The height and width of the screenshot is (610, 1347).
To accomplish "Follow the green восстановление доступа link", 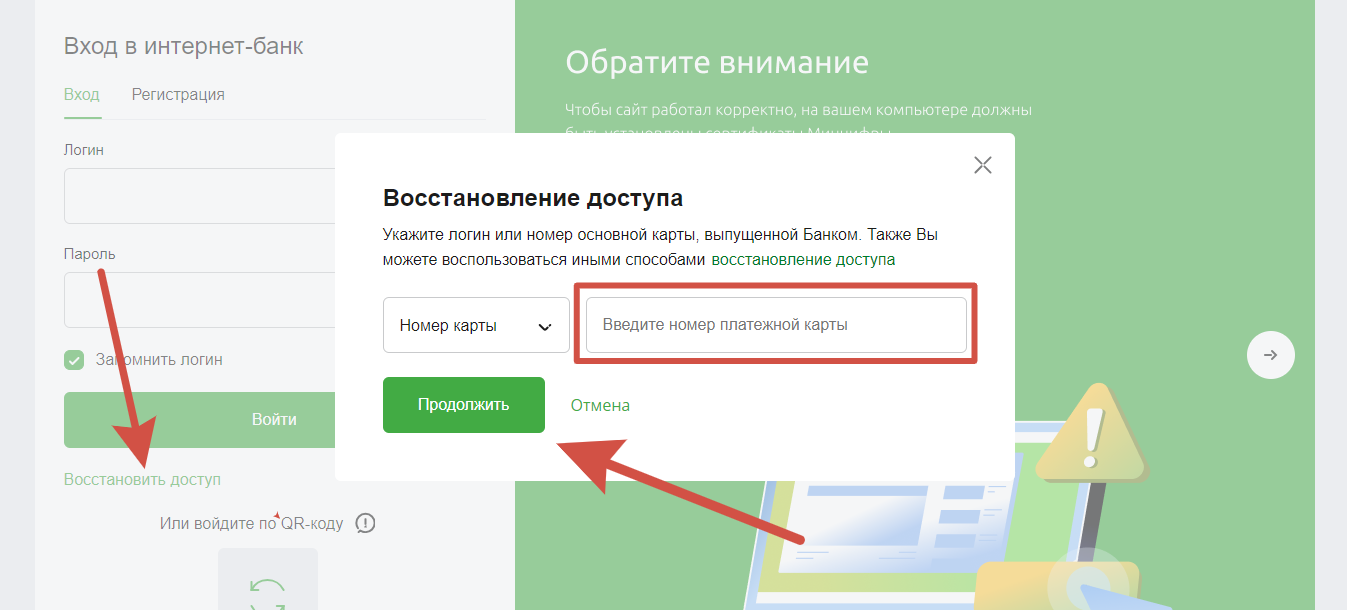I will click(802, 260).
